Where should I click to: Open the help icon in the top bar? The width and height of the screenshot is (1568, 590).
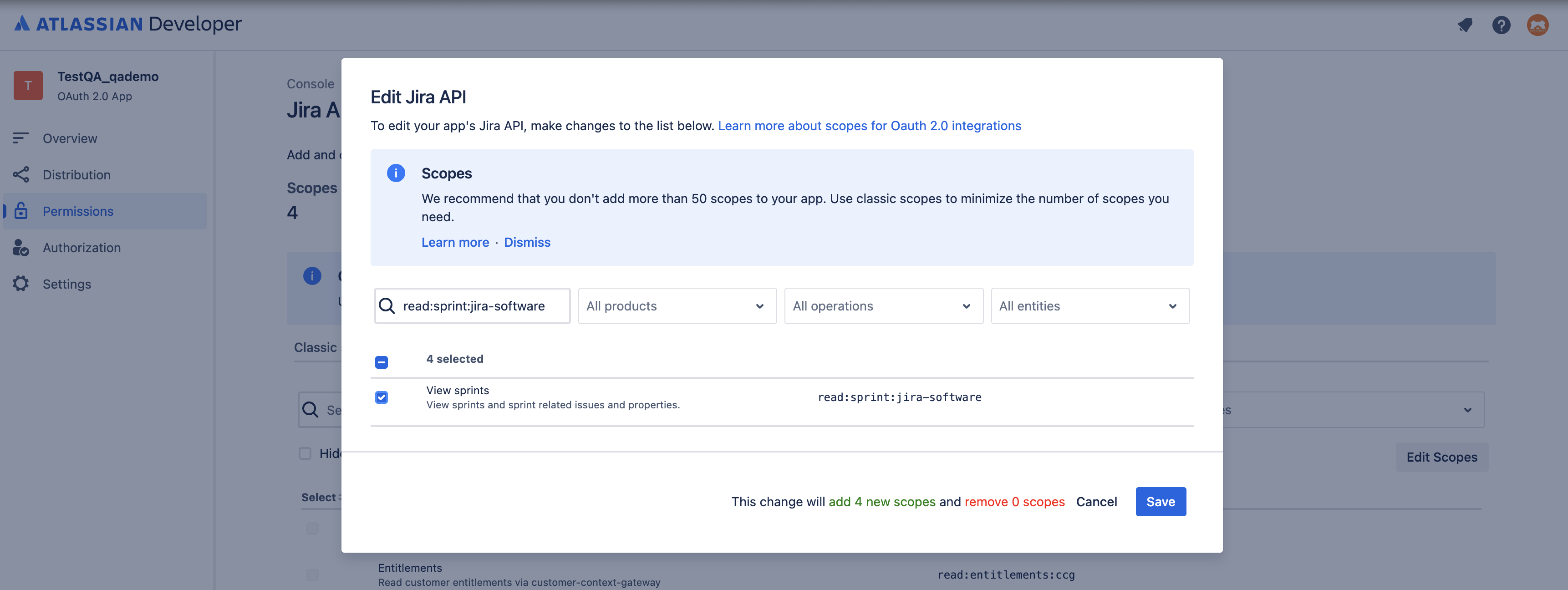[x=1501, y=25]
